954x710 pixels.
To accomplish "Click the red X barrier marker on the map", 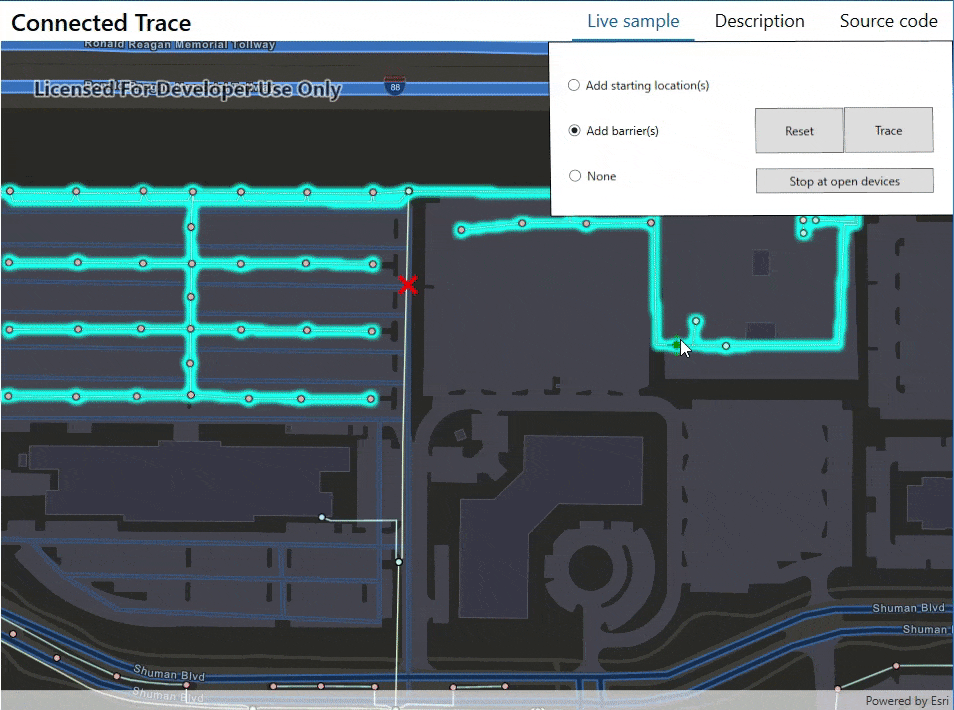I will pyautogui.click(x=407, y=286).
